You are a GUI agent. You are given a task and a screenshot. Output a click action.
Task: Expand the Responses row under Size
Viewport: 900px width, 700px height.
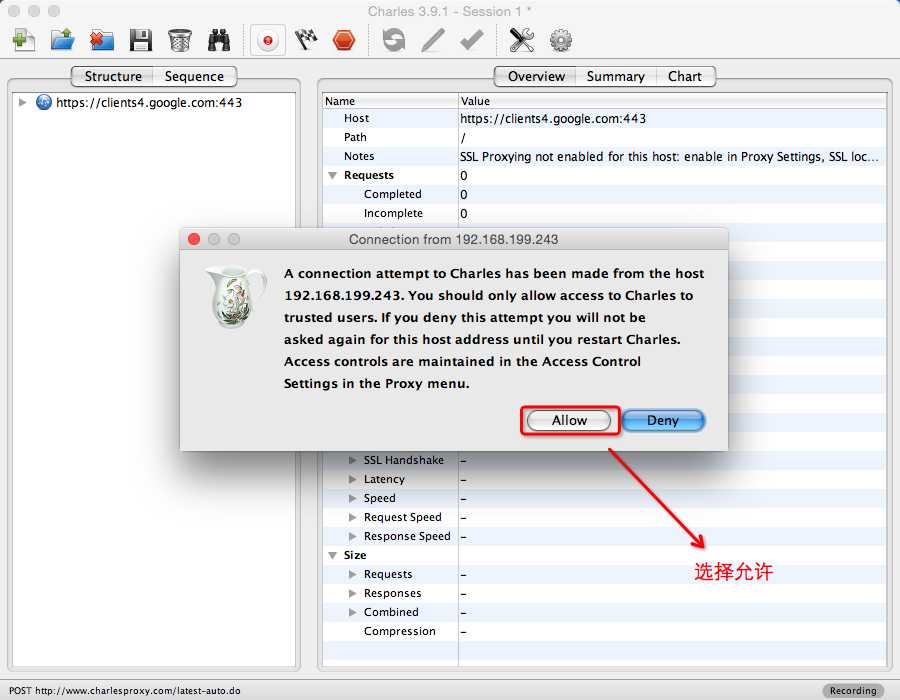click(352, 593)
